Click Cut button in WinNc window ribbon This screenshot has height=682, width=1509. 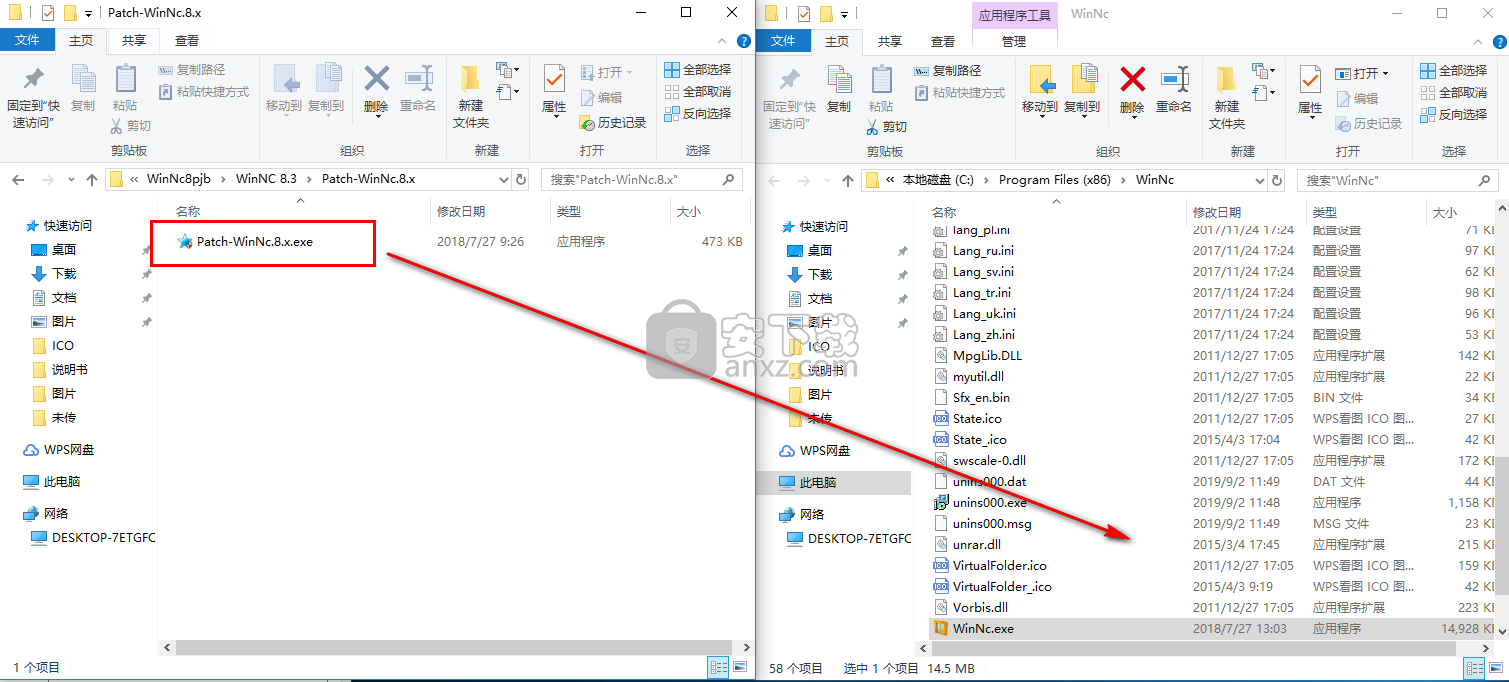886,127
